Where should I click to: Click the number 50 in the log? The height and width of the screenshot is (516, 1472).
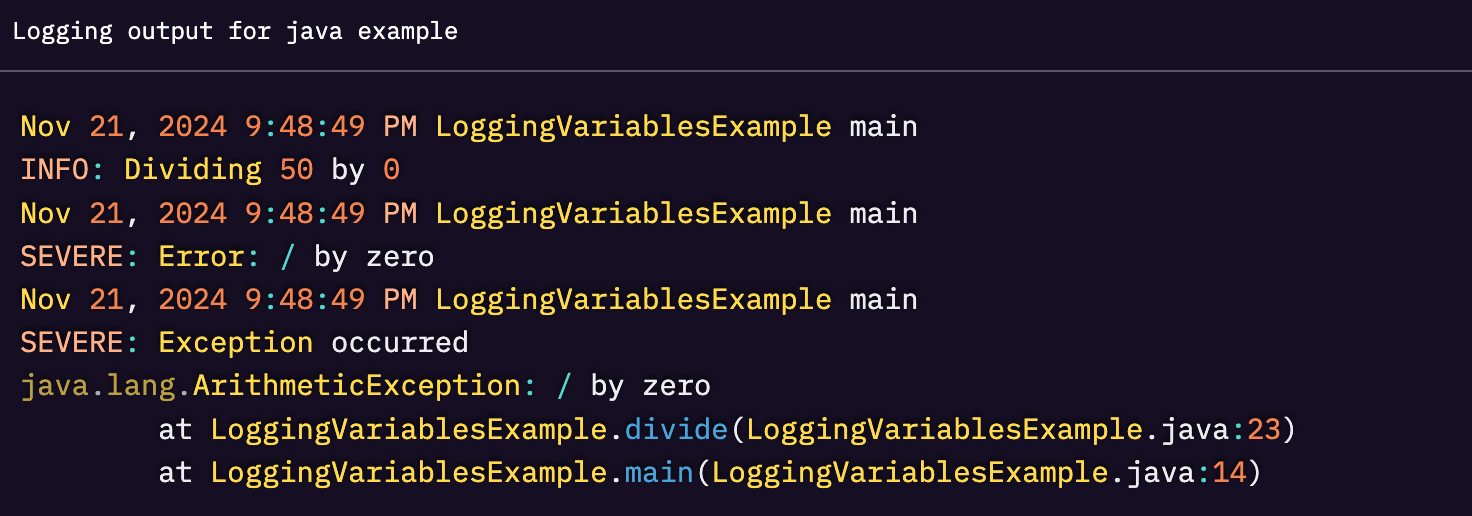coord(296,170)
